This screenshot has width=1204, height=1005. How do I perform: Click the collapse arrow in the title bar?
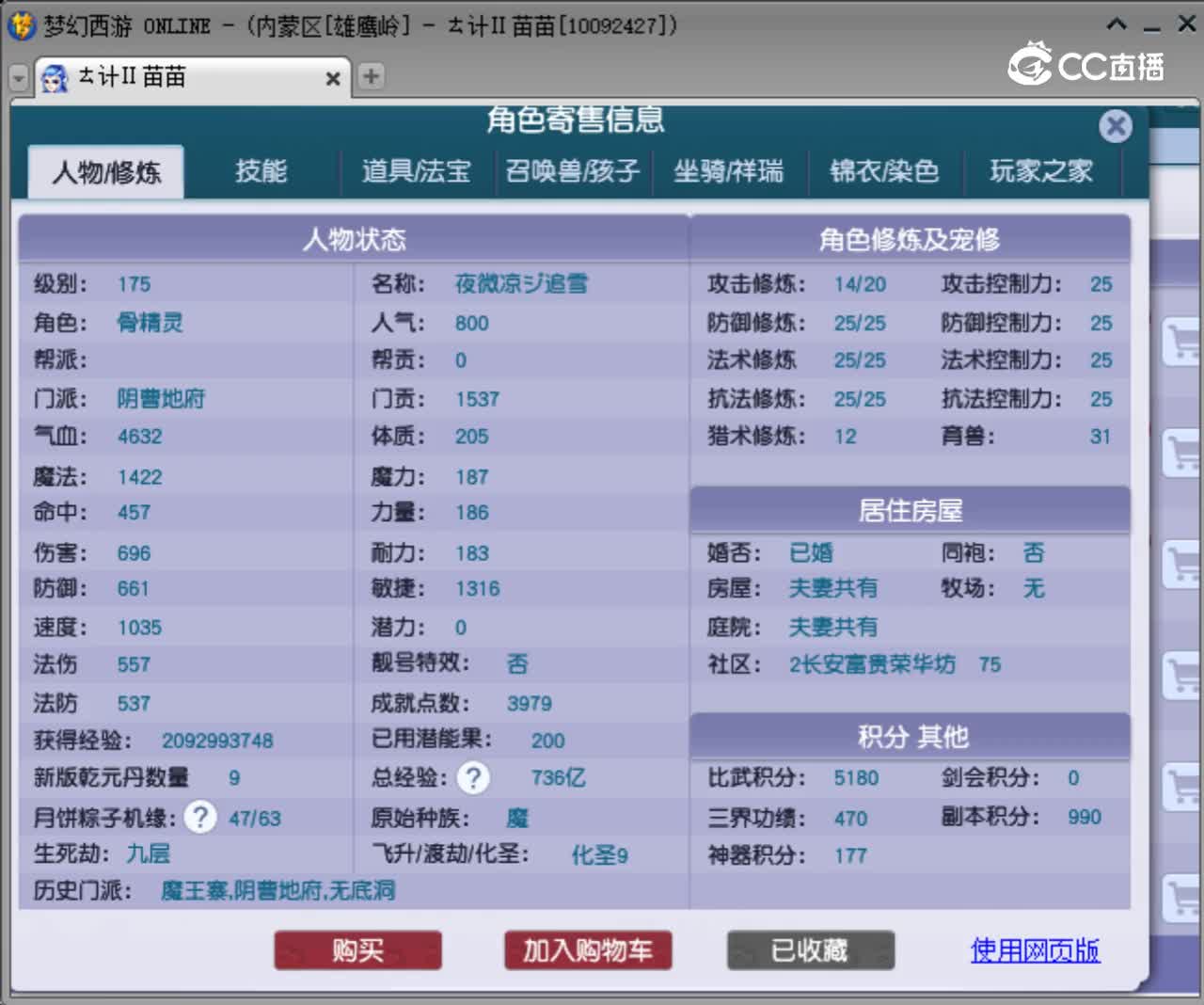click(1117, 24)
